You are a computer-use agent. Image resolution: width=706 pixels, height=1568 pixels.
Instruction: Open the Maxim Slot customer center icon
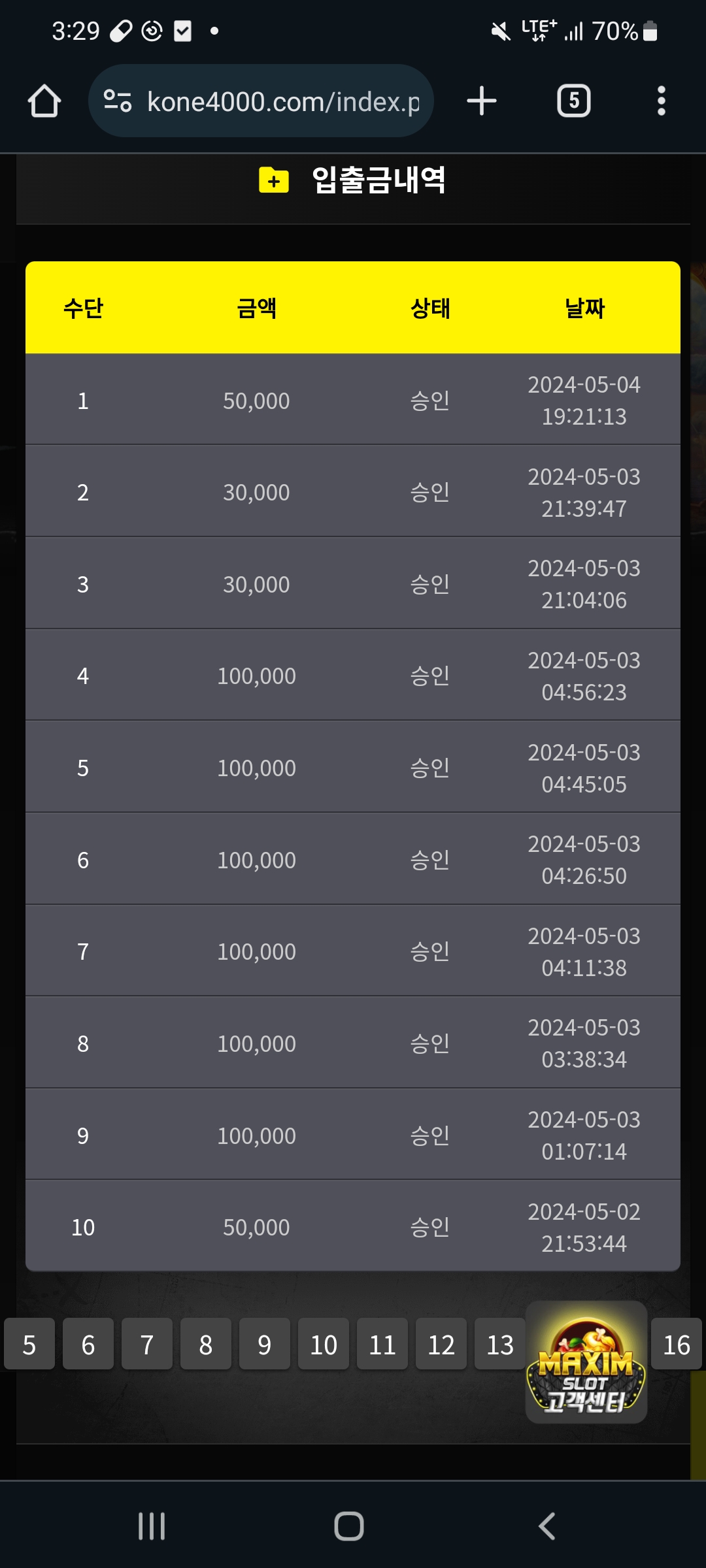586,1362
